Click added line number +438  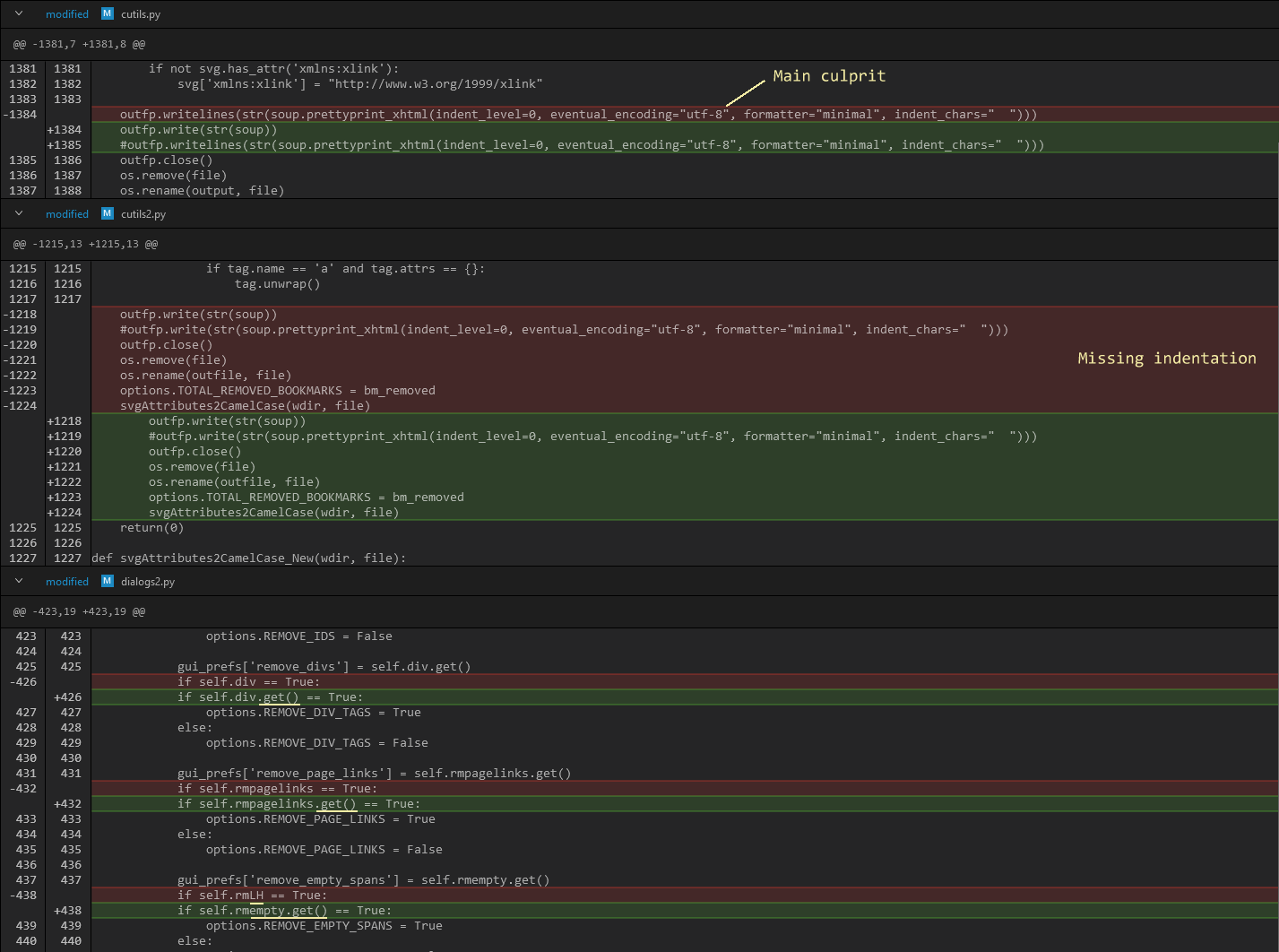click(x=67, y=911)
